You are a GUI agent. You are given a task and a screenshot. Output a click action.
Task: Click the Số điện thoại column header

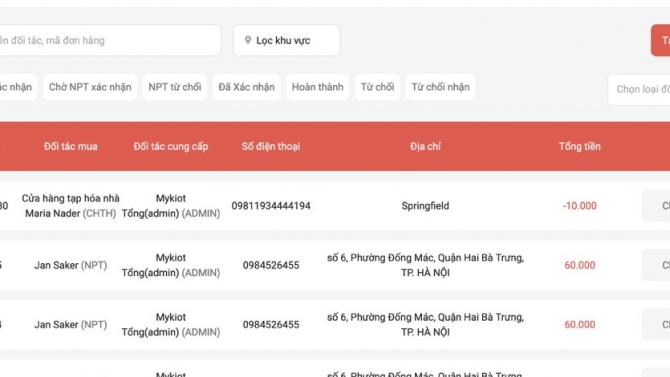[x=271, y=147]
